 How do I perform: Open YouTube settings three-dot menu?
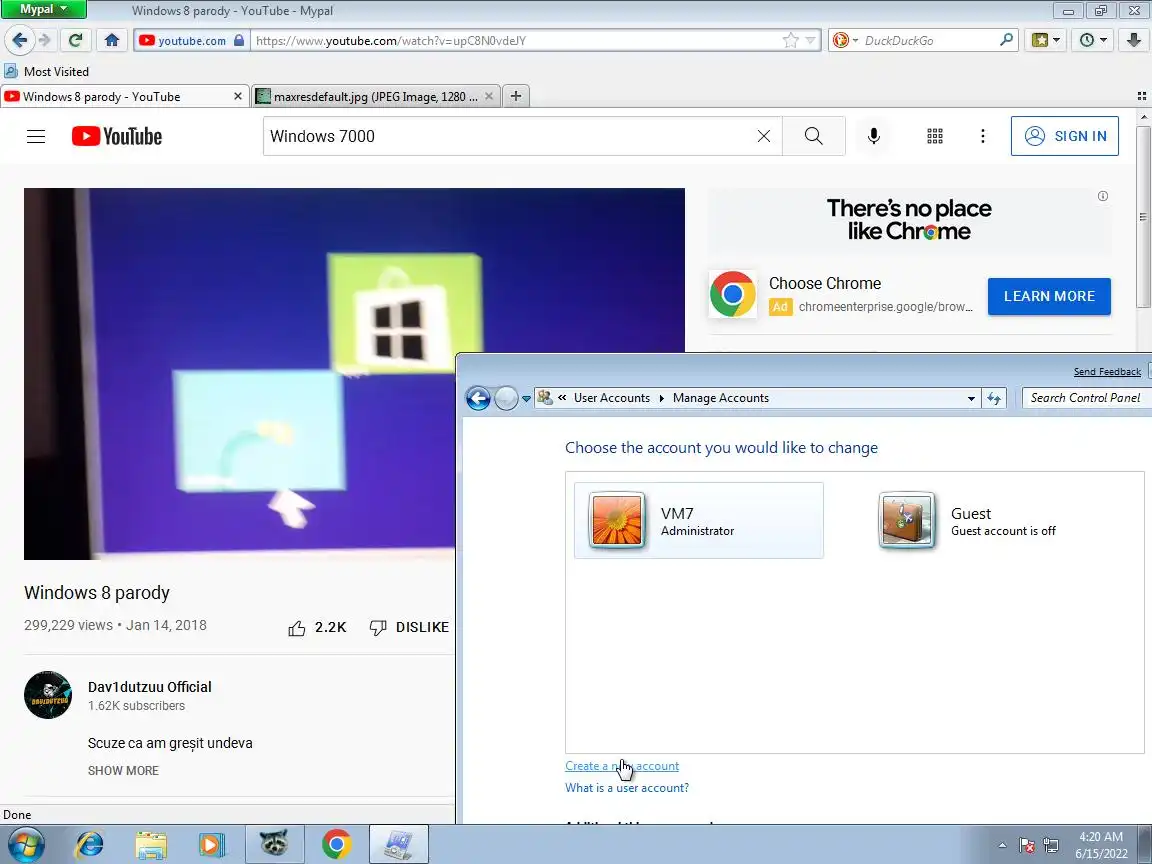982,136
